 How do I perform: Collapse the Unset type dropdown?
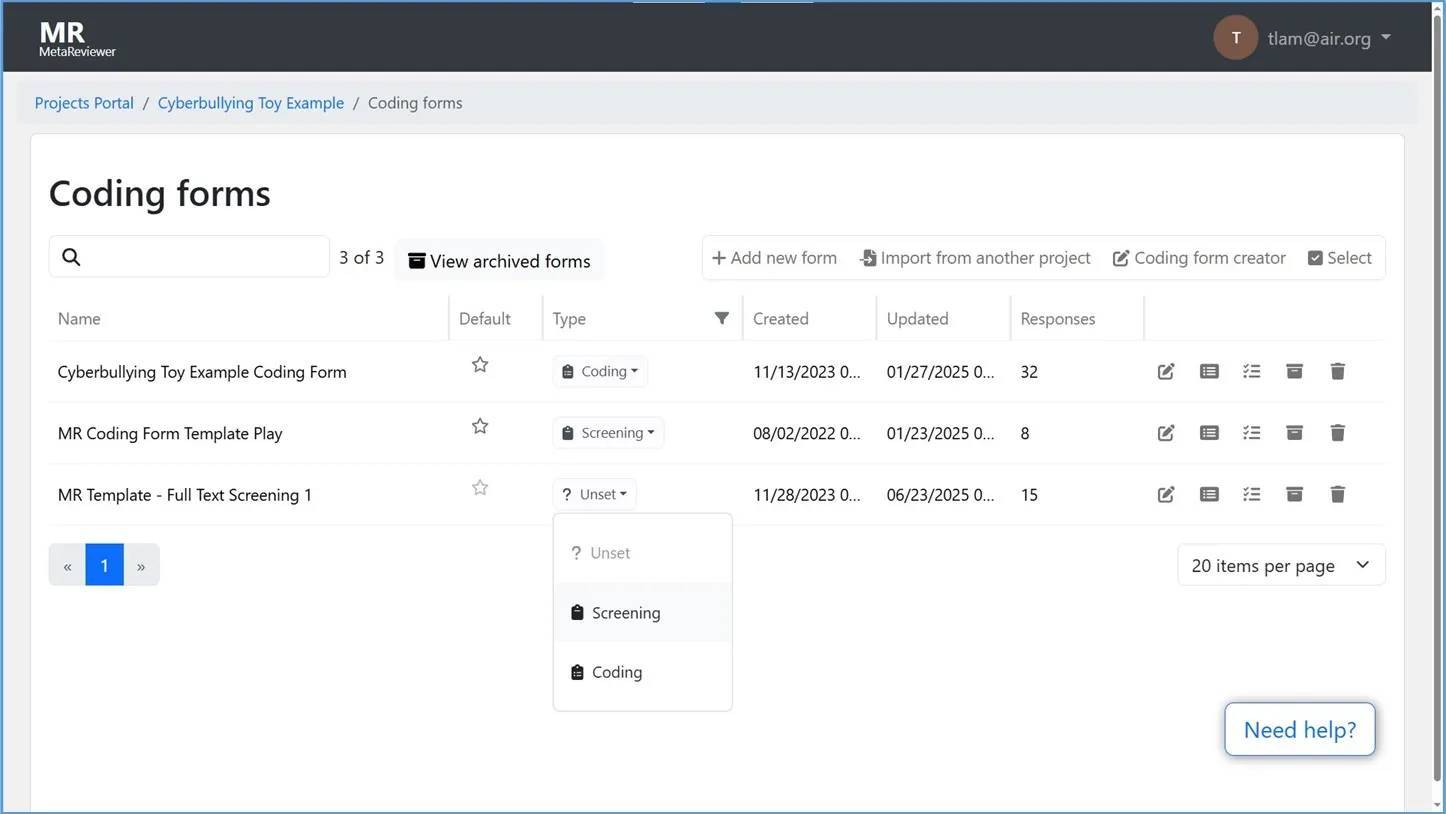point(595,494)
